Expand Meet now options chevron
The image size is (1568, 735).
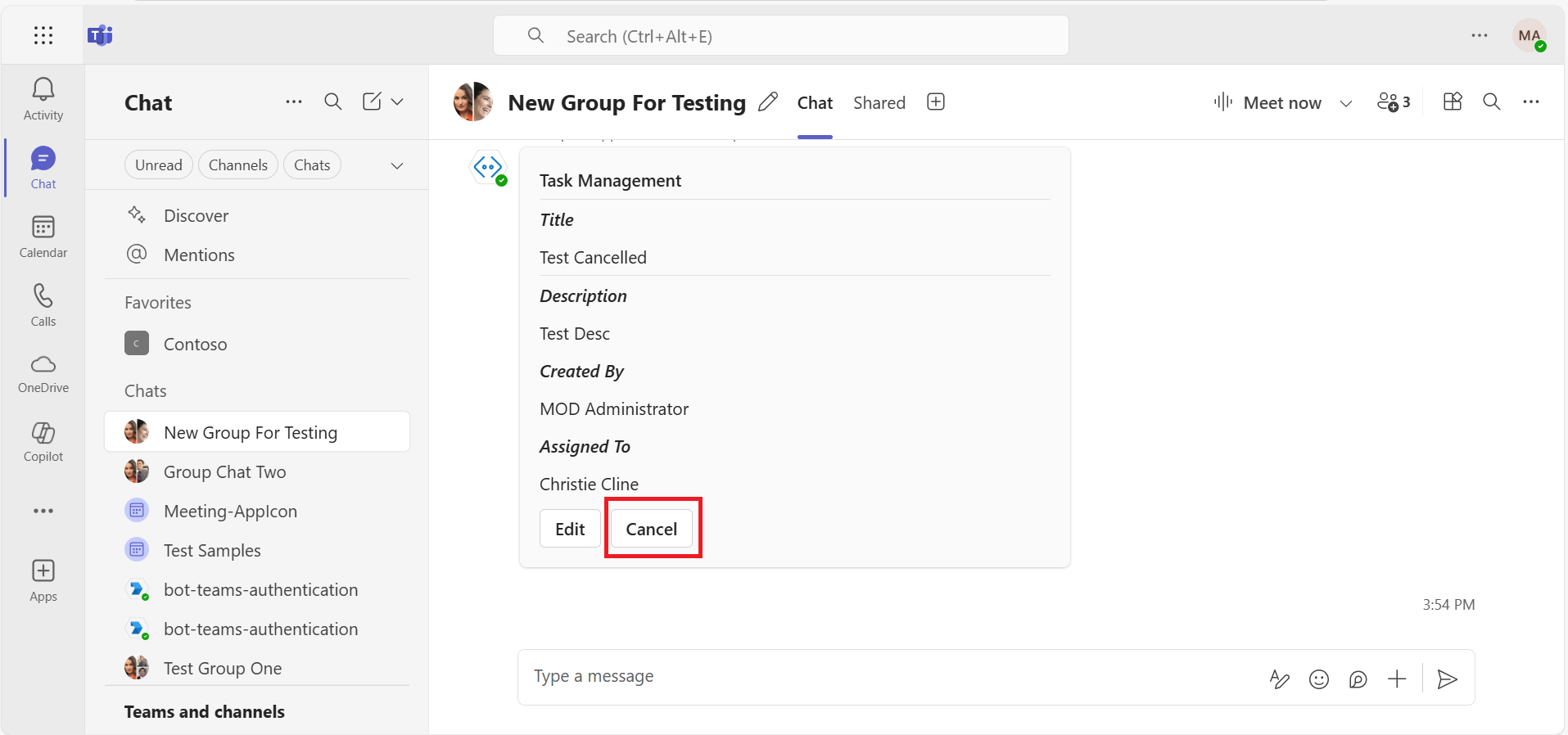(x=1345, y=103)
